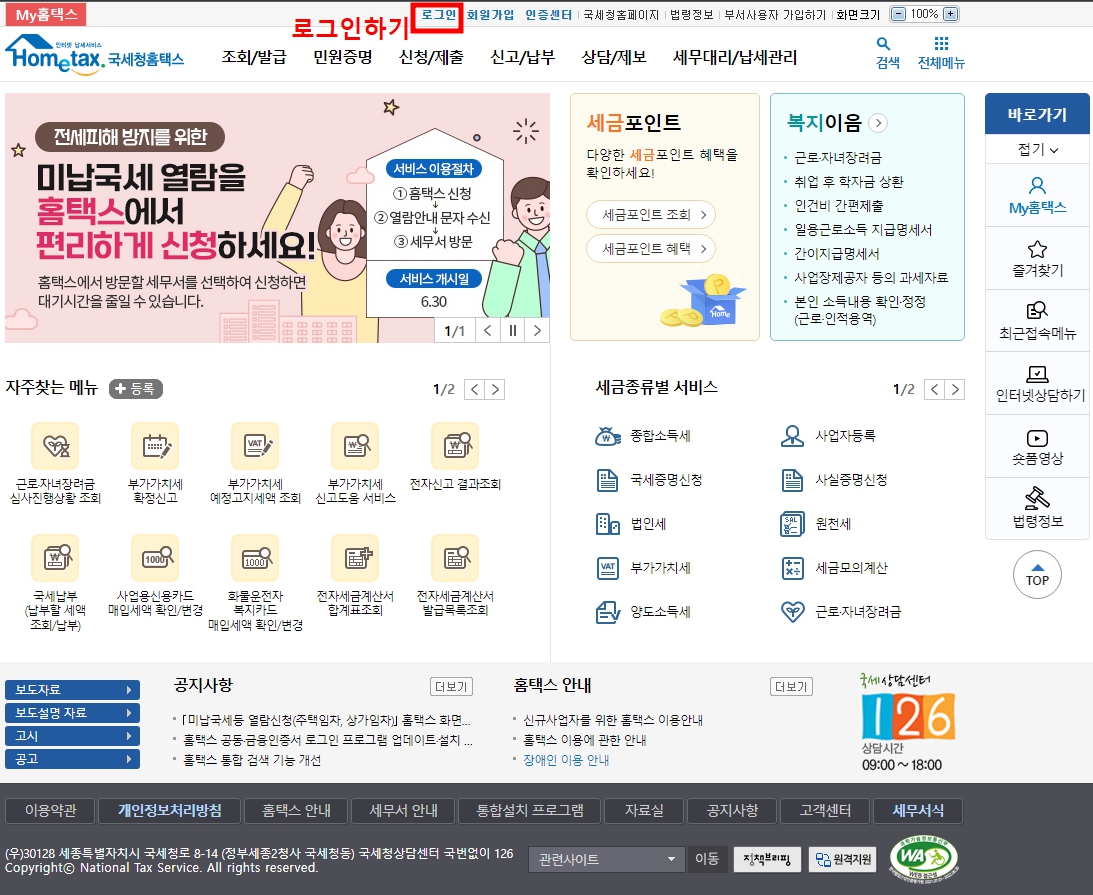The width and height of the screenshot is (1093, 895).
Task: Open 개인정보처리방침 footer link
Action: (169, 811)
